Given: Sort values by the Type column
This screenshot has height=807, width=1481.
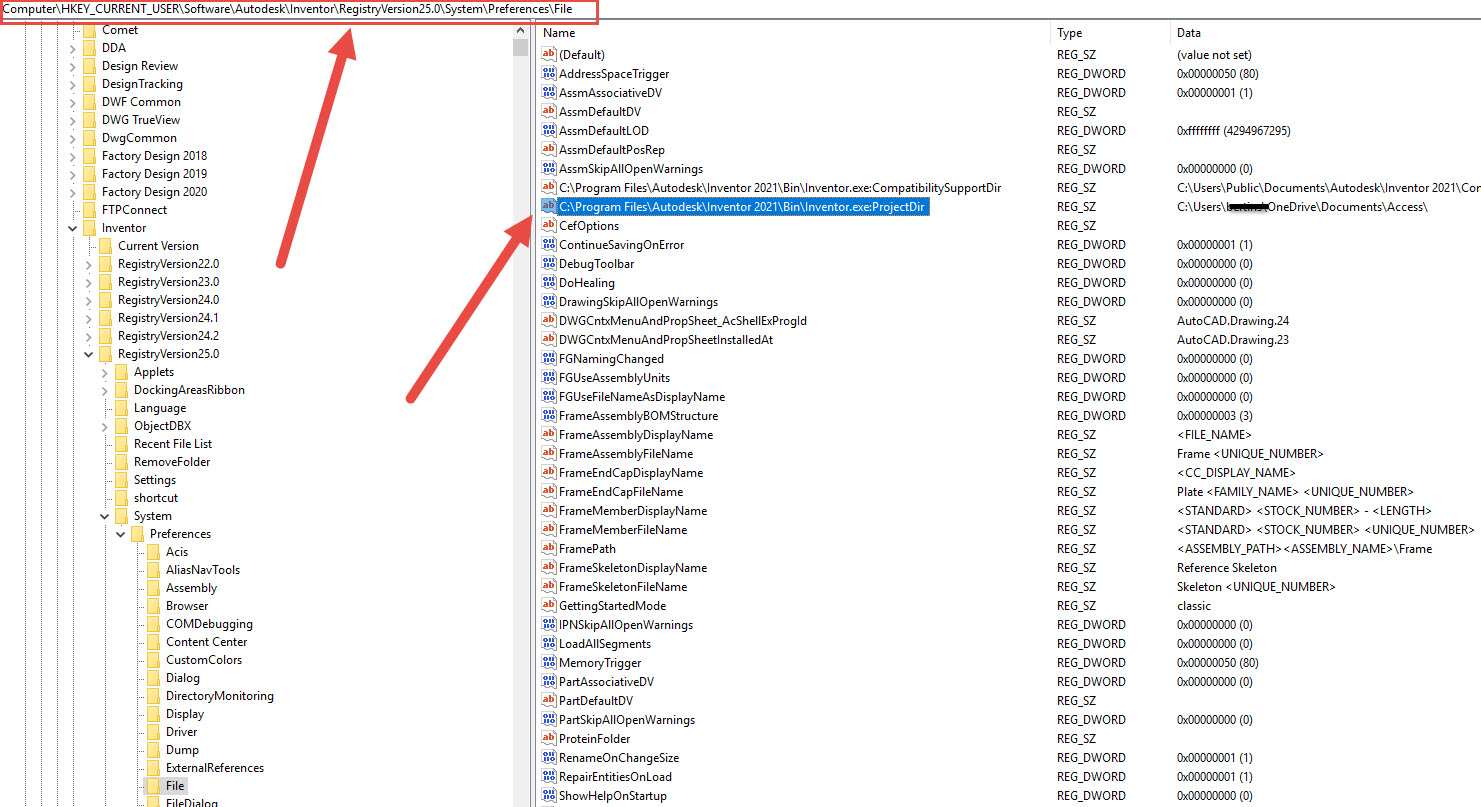Looking at the screenshot, I should [x=1068, y=32].
